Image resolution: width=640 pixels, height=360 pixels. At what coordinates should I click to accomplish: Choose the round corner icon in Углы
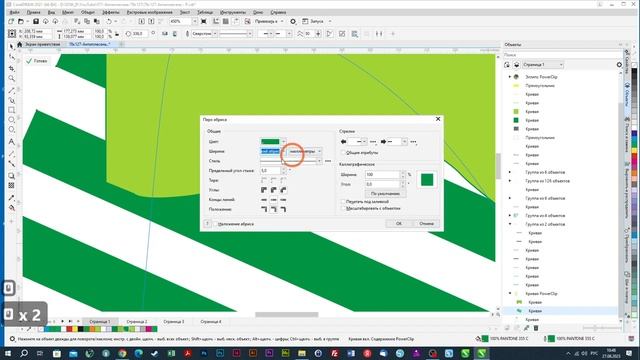[x=273, y=190]
